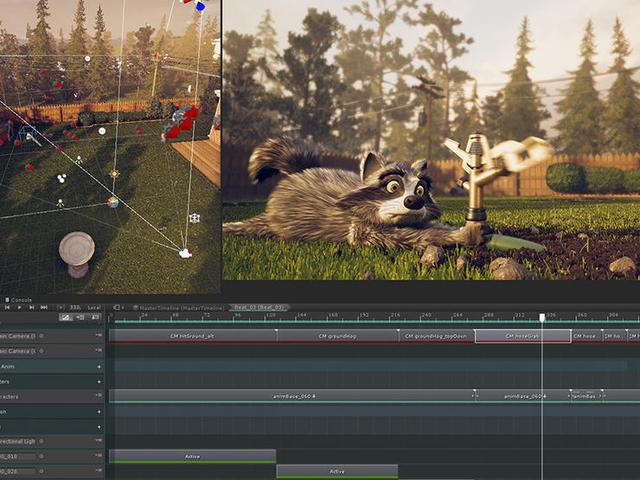Click the timeline playhead marker

(x=542, y=317)
